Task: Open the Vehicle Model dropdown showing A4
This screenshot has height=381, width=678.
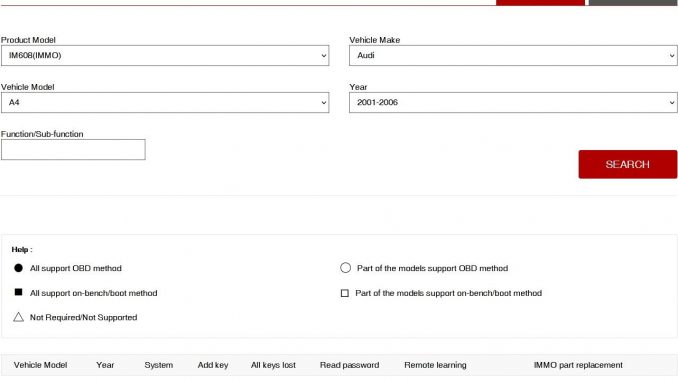Action: [x=165, y=102]
